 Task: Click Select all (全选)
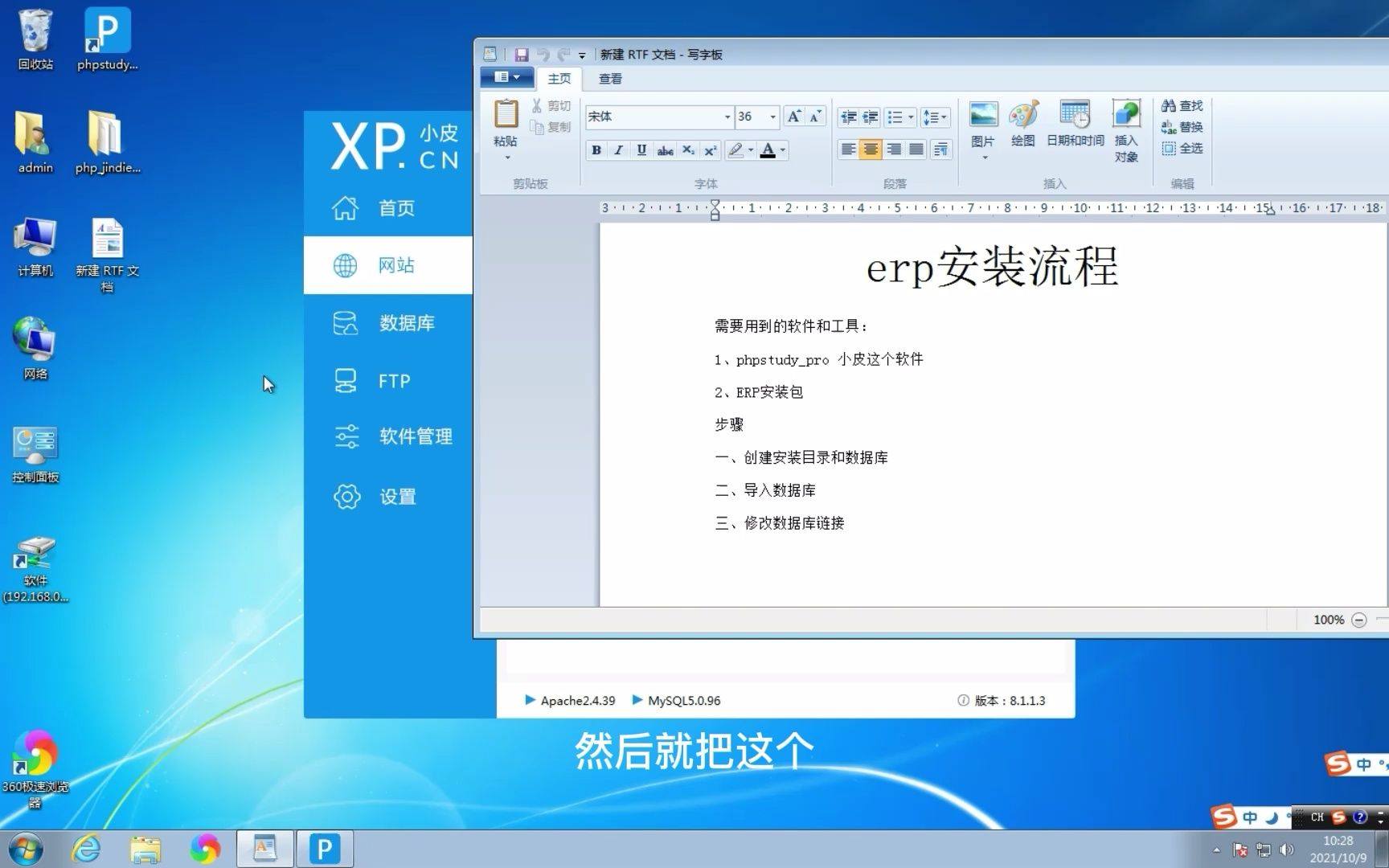1182,148
